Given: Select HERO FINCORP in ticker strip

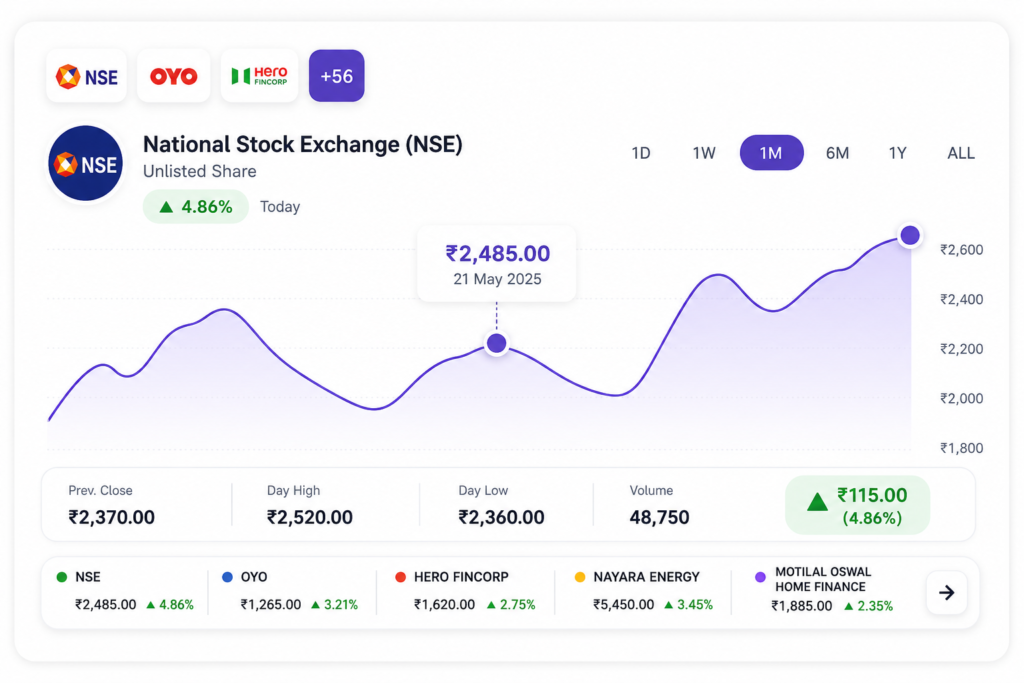Looking at the screenshot, I should tap(465, 591).
